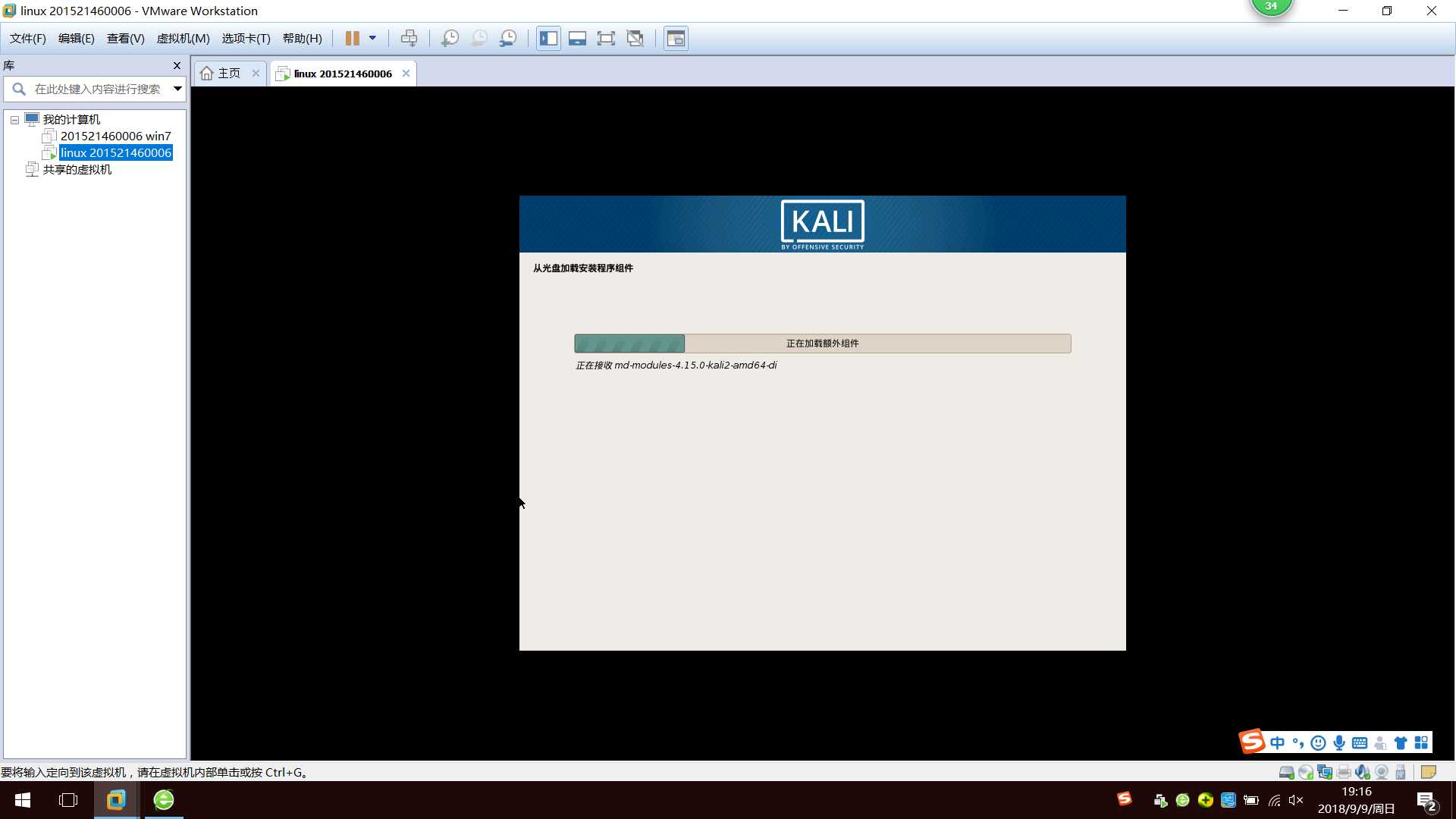Screen dimensions: 1456x819
Task: Open the library search filter dropdown
Action: coord(177,89)
